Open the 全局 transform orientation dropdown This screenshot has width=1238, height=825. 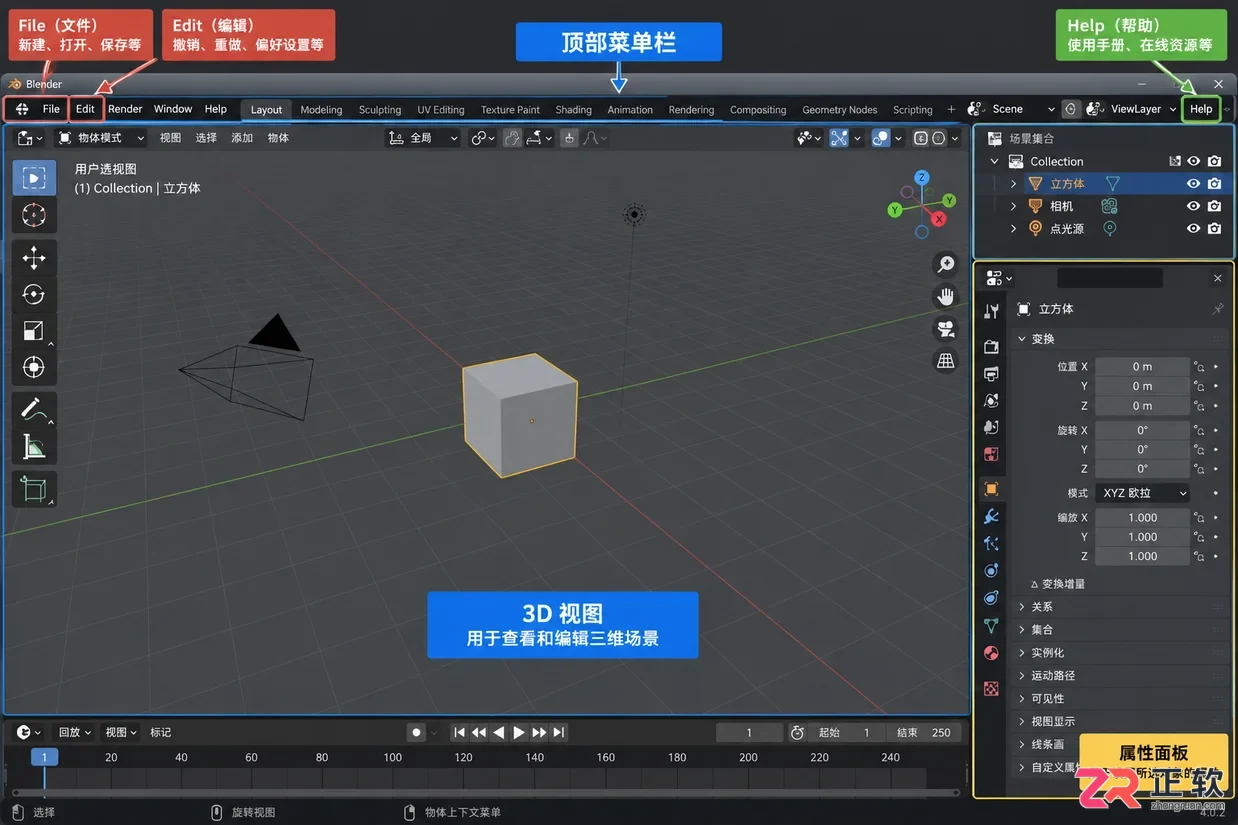(x=423, y=138)
